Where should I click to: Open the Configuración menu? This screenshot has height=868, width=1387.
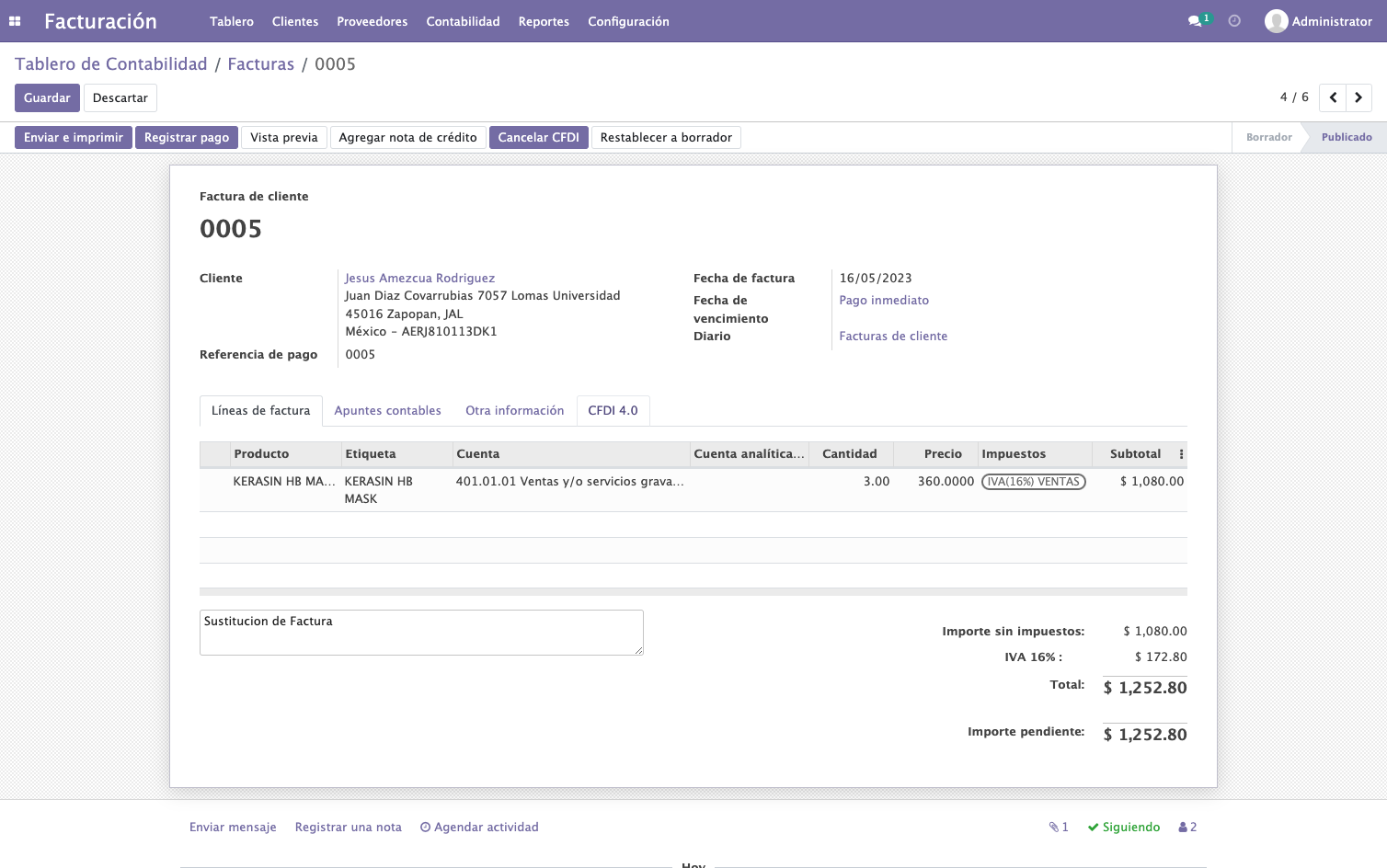tap(628, 21)
